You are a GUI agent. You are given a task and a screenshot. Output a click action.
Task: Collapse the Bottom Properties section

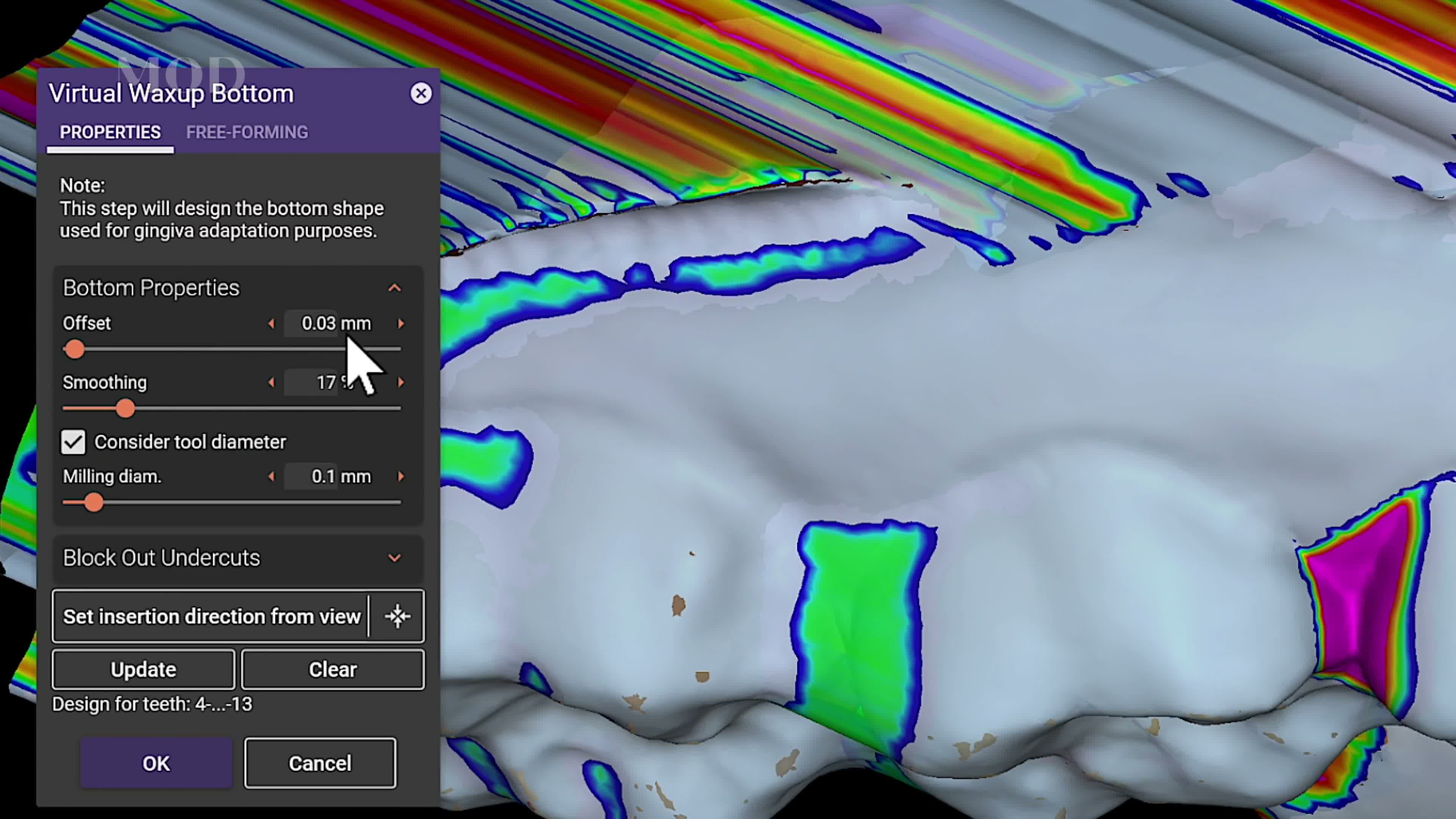[394, 288]
